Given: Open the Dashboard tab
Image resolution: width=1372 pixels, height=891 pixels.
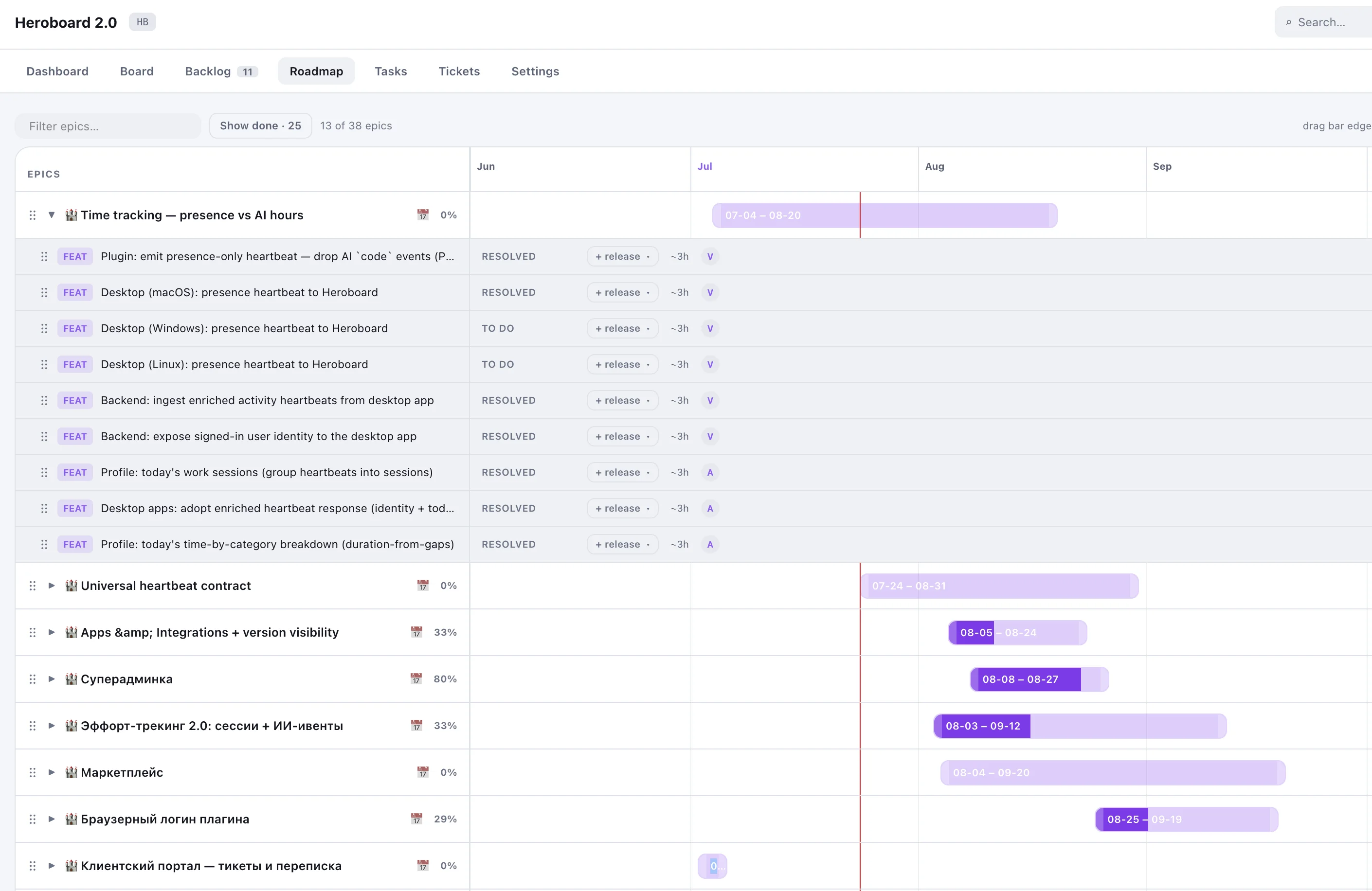Looking at the screenshot, I should pyautogui.click(x=57, y=71).
